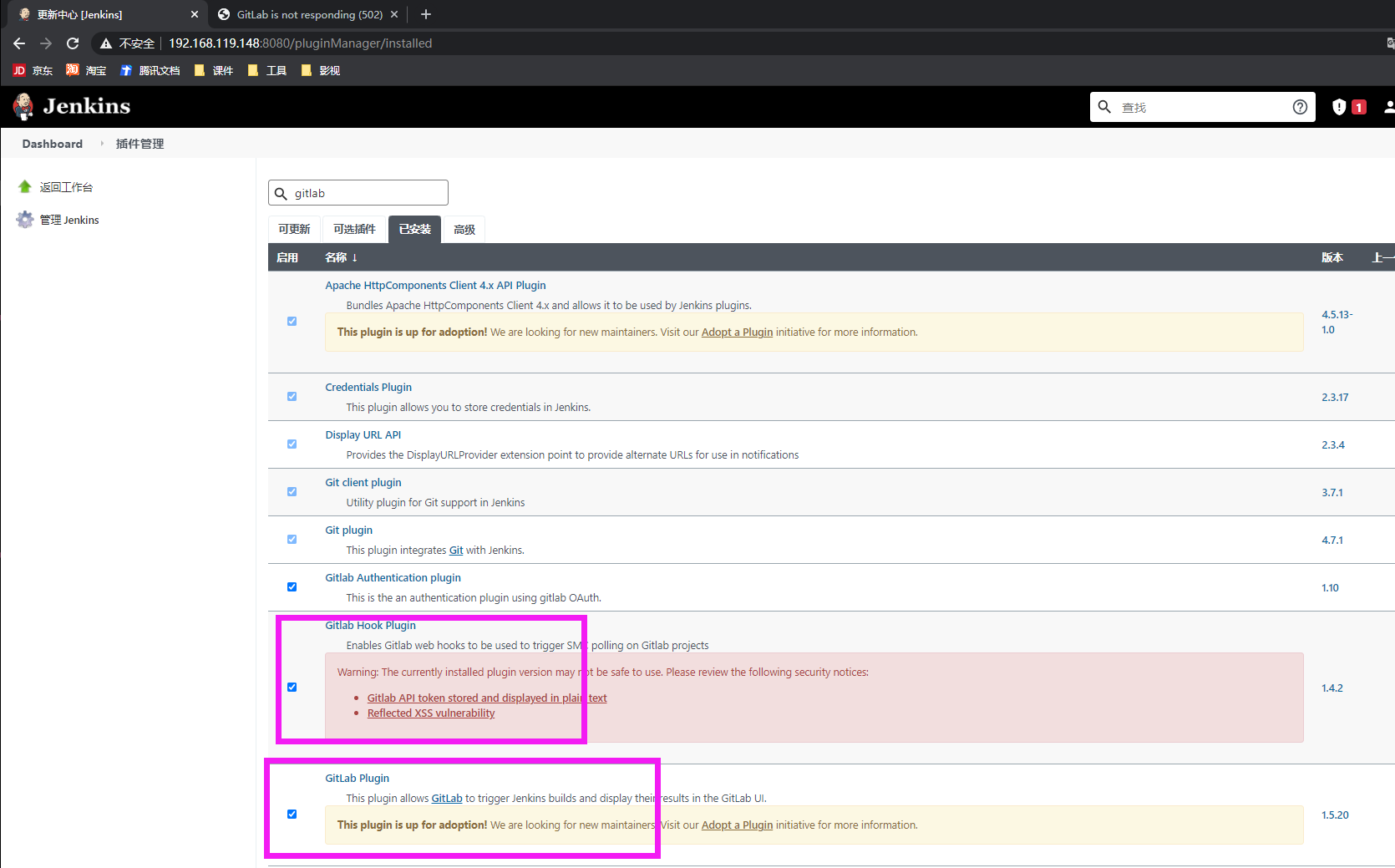Click the browser address bar URL
Image resolution: width=1395 pixels, height=868 pixels.
[x=301, y=43]
